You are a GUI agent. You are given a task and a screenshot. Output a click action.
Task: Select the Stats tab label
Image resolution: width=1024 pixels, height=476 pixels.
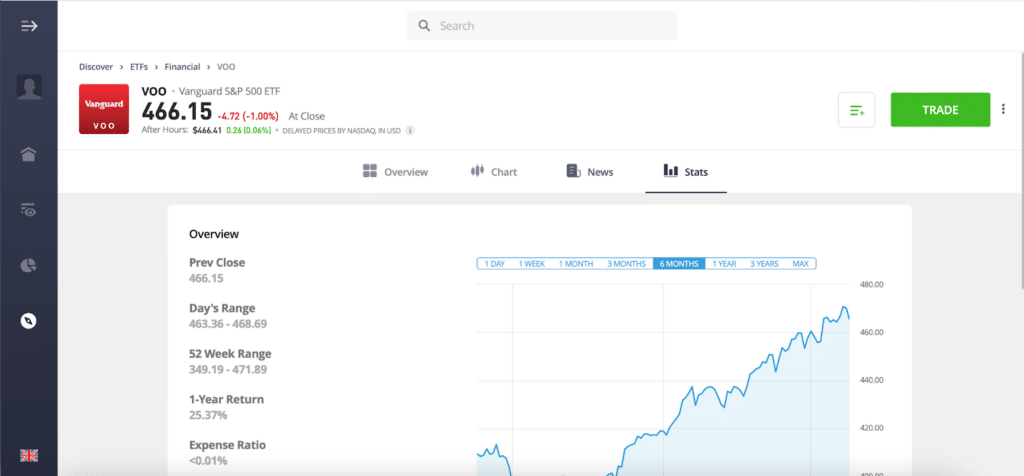(x=696, y=172)
